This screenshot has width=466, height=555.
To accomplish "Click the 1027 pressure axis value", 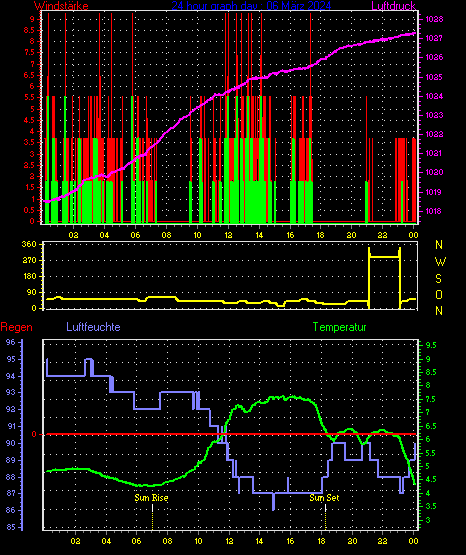I will point(434,38).
